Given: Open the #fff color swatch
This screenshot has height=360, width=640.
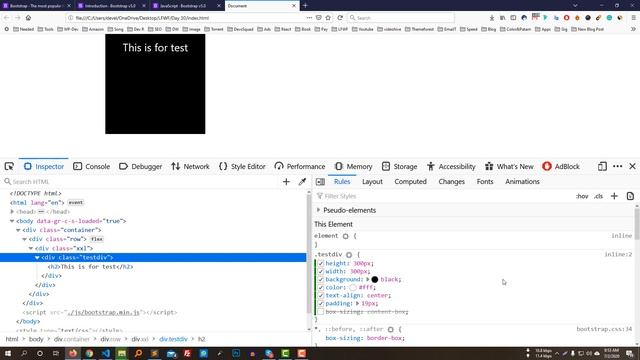Looking at the screenshot, I should tap(353, 287).
